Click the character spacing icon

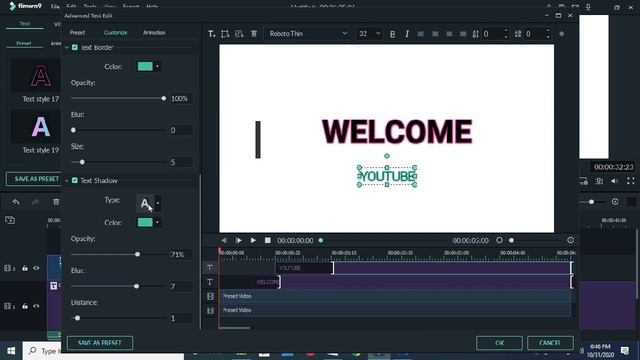click(x=518, y=34)
